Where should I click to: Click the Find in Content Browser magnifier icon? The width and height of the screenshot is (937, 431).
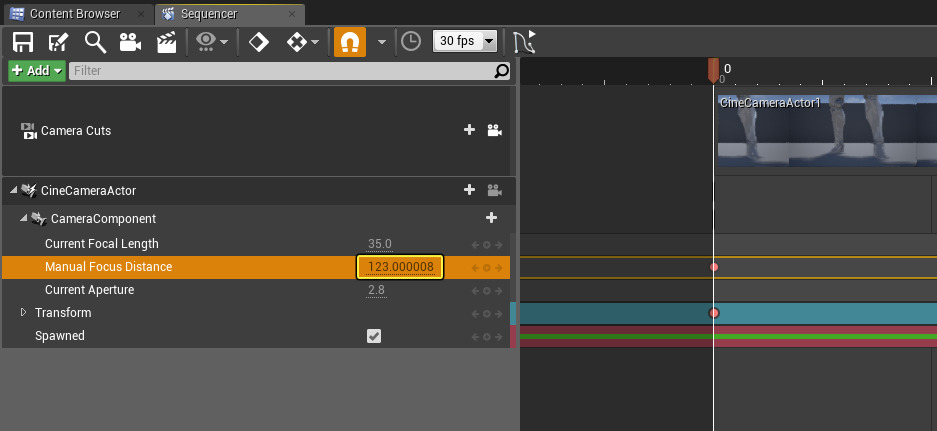(x=95, y=42)
